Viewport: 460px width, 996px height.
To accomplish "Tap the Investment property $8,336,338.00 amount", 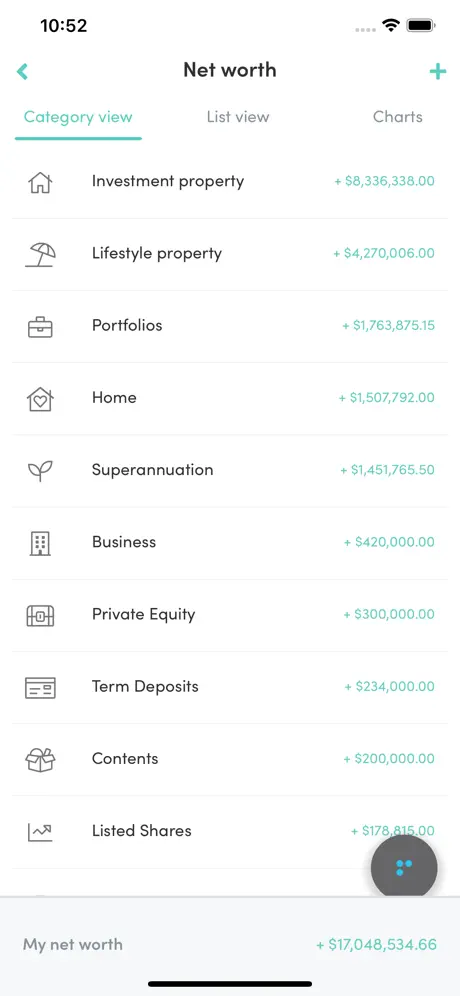I will (x=384, y=181).
